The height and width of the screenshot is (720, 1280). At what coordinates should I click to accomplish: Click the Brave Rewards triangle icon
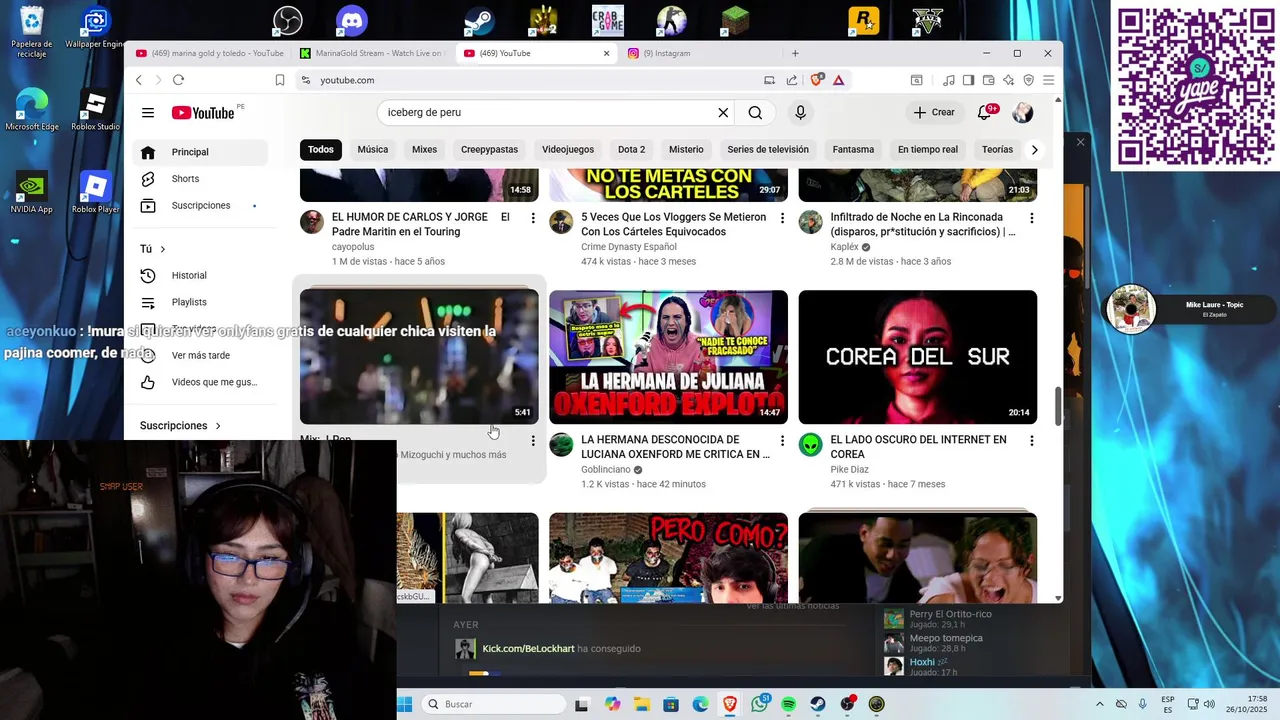click(838, 80)
